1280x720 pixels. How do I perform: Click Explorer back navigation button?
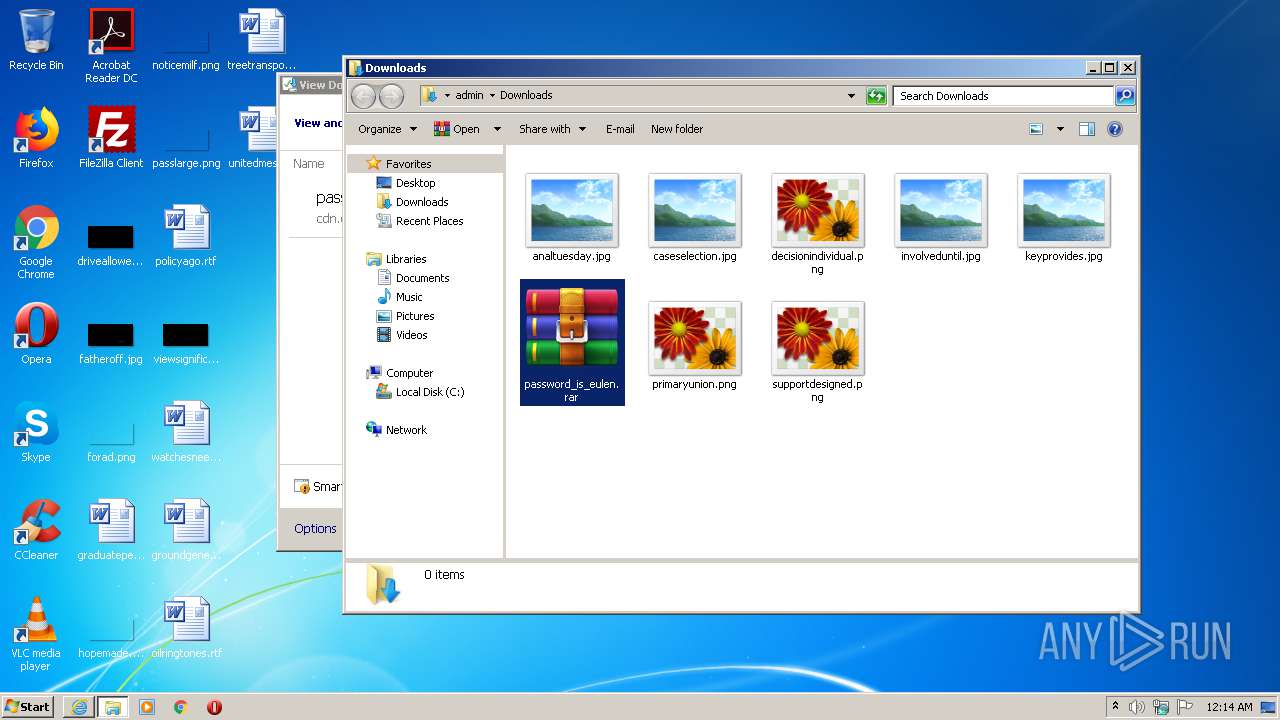coord(364,96)
